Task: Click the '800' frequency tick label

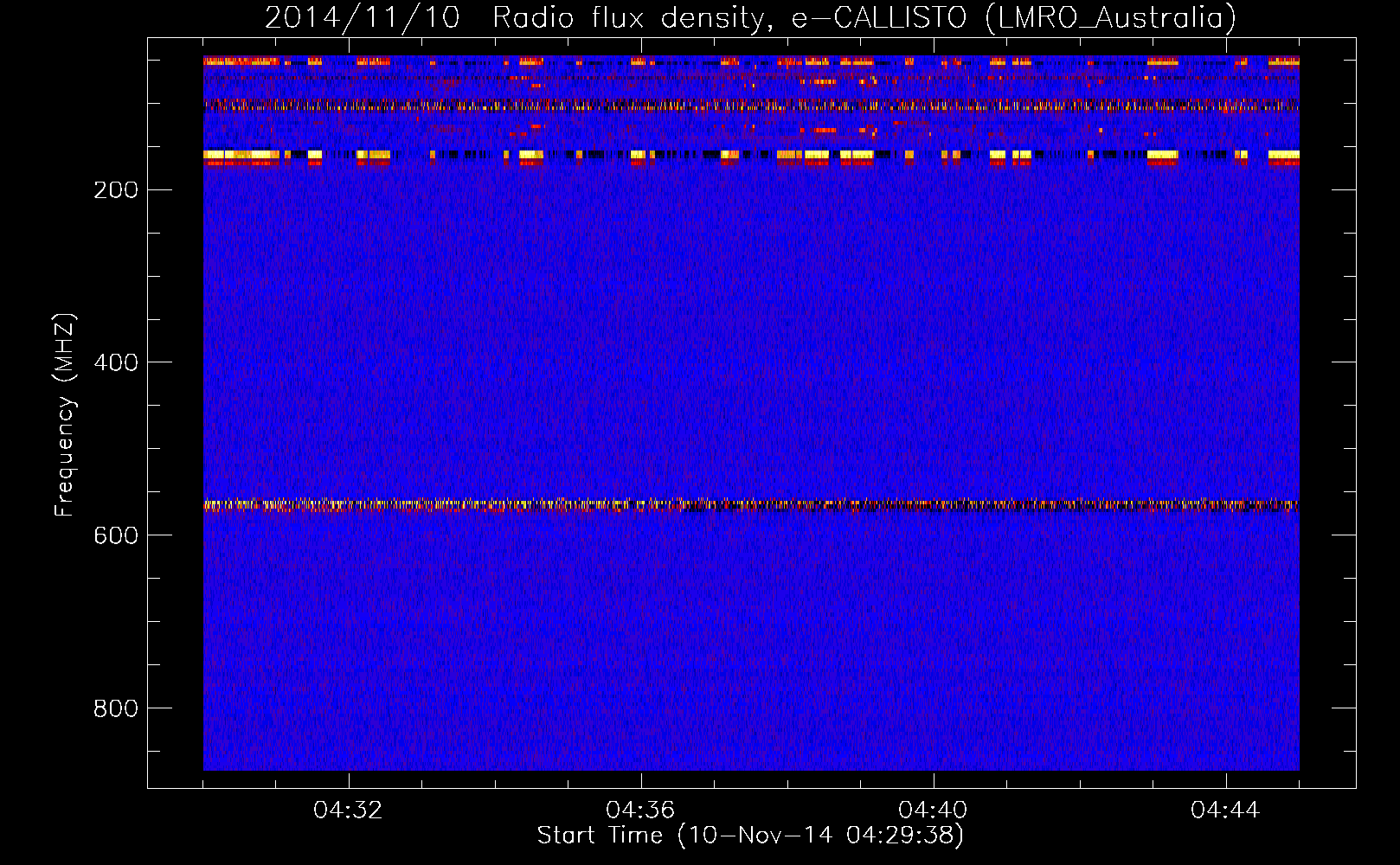Action: (116, 708)
